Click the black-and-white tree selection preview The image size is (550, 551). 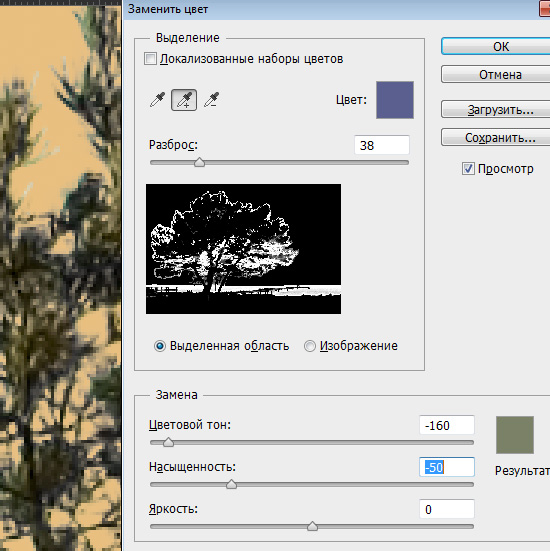coord(243,249)
